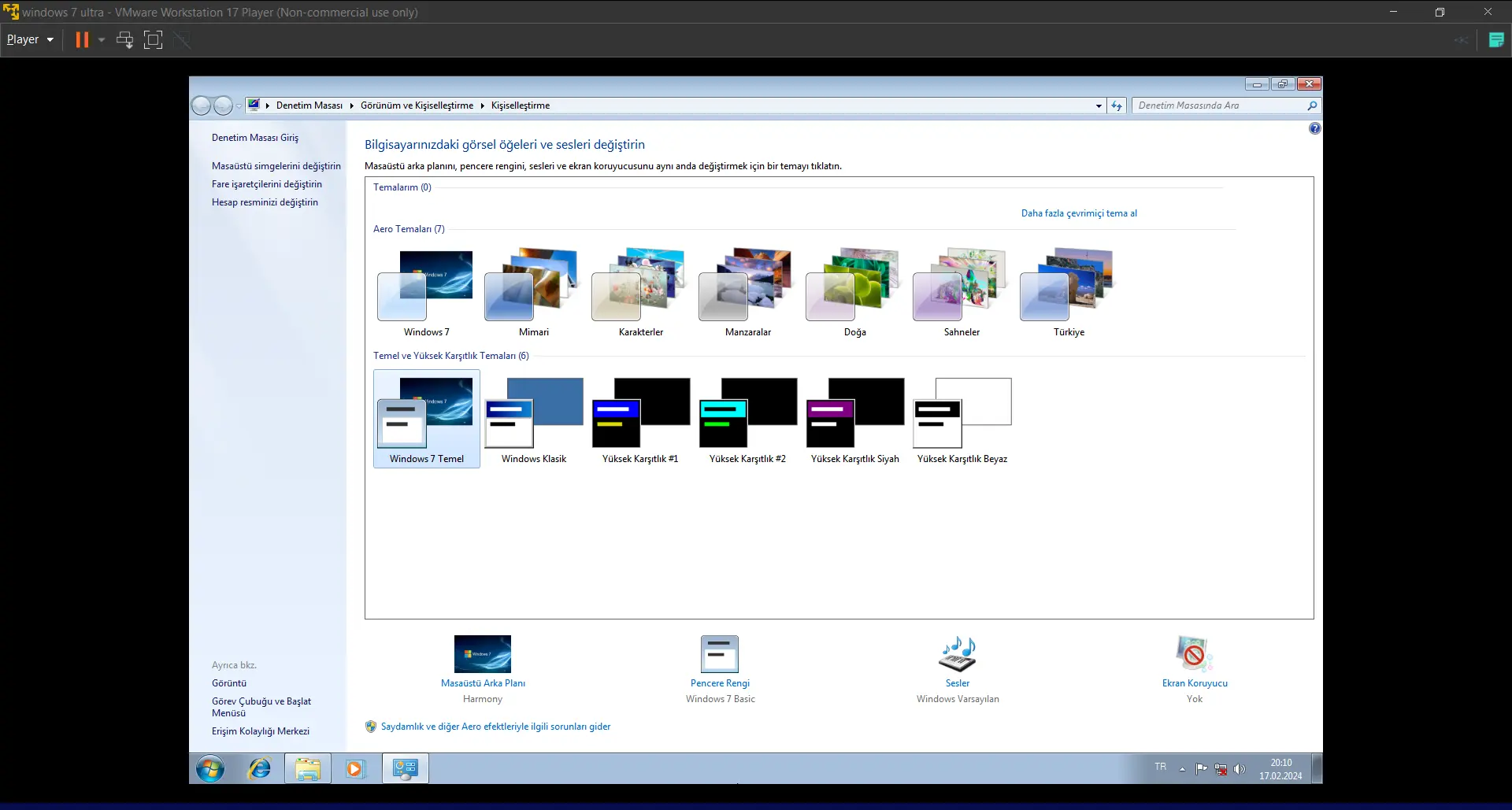Select the Windows 7 Aero theme

427,293
